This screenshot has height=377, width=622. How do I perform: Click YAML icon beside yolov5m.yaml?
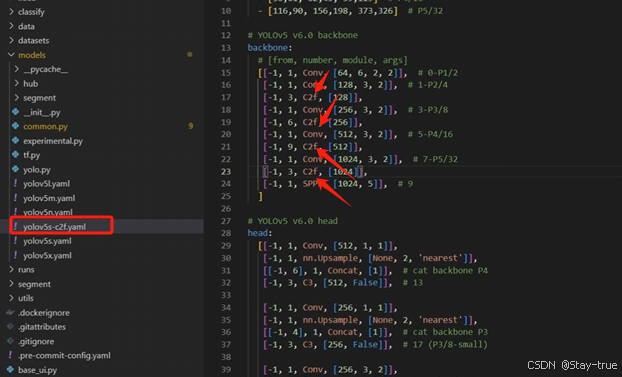15,198
